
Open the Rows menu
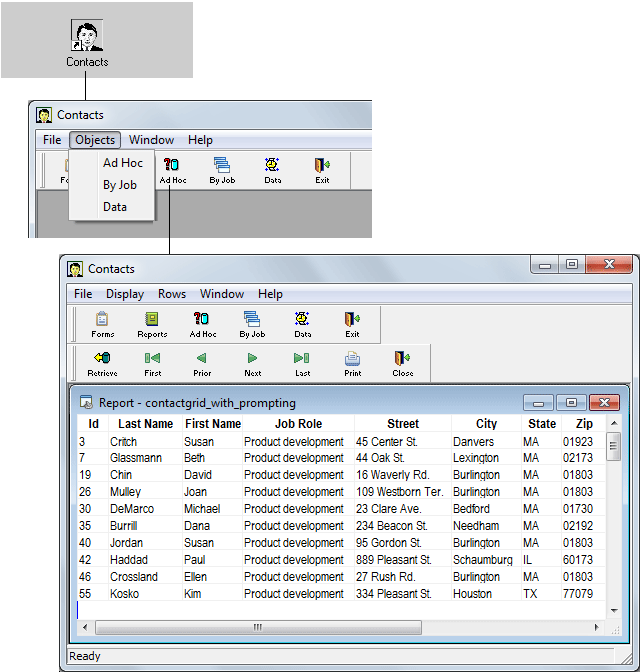coord(172,294)
